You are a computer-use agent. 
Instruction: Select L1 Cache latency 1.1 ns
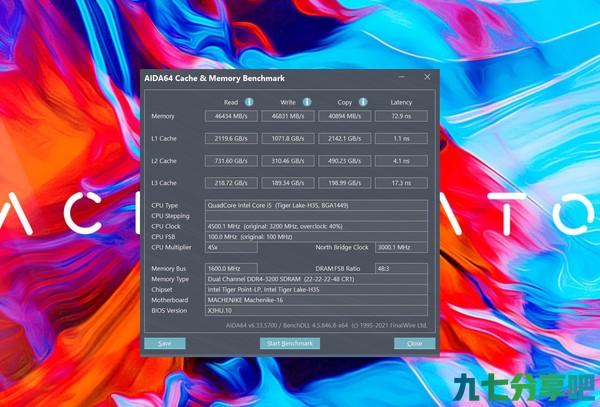[x=401, y=138]
